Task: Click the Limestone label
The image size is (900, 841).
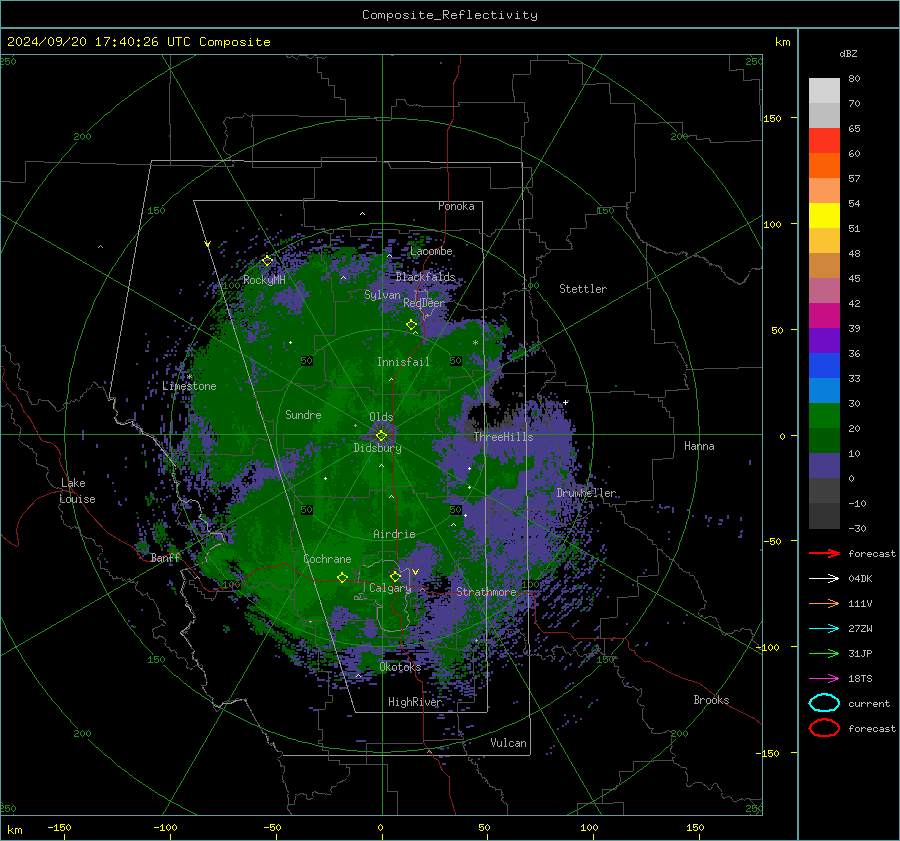Action: [x=189, y=386]
